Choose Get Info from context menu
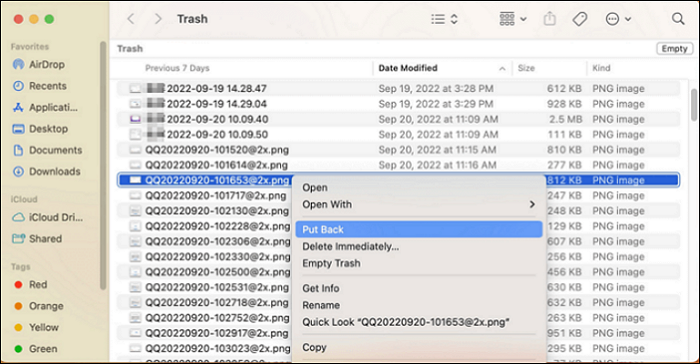Screen dimensions: 700x364 (x=419, y=289)
